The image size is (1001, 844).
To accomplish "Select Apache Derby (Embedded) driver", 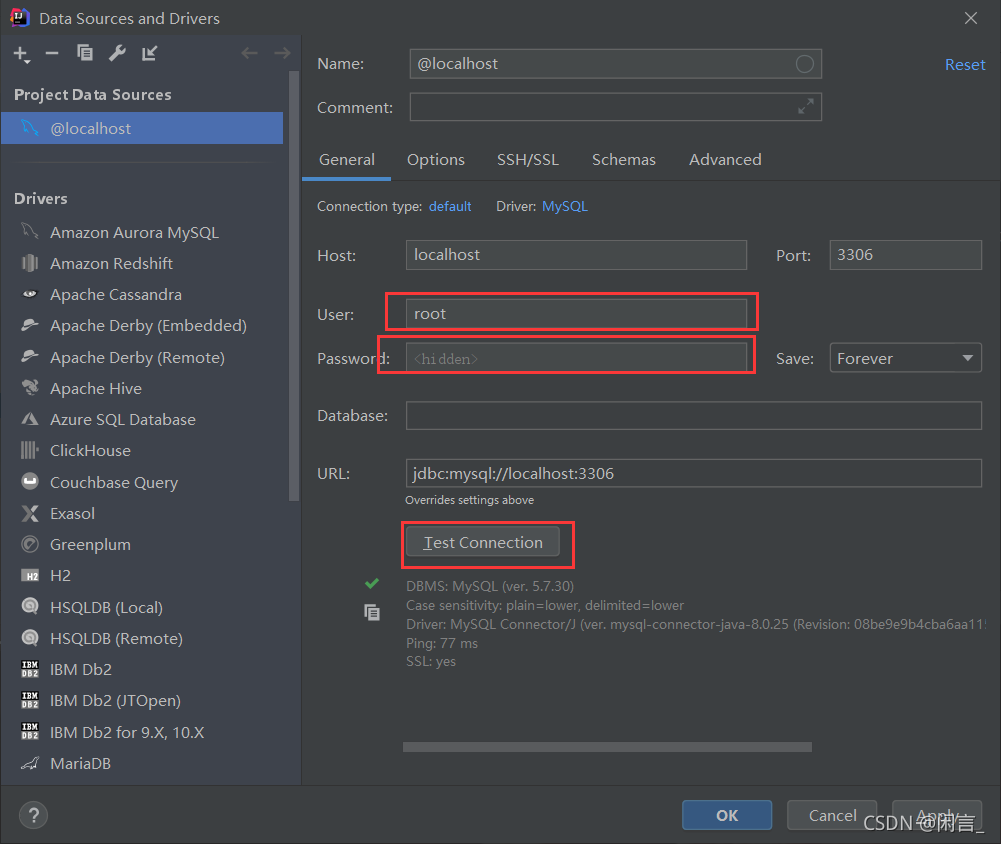I will pyautogui.click(x=148, y=326).
